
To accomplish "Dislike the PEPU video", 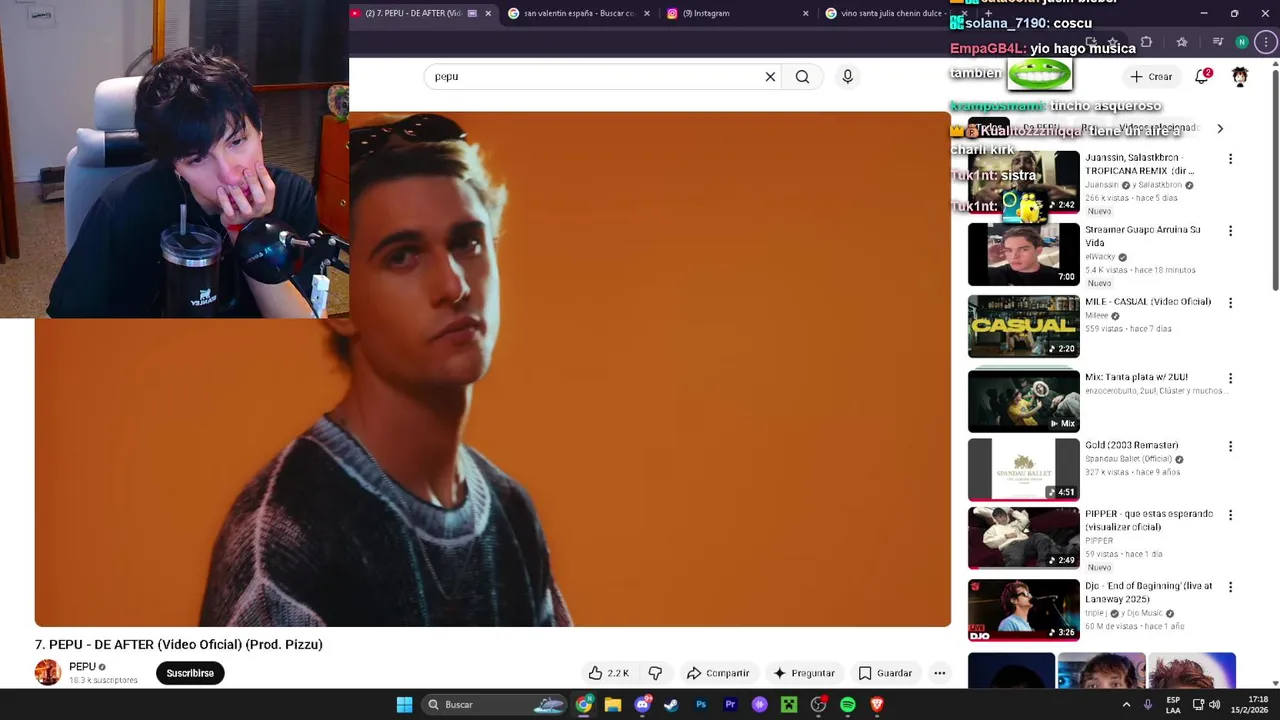I will (x=655, y=673).
